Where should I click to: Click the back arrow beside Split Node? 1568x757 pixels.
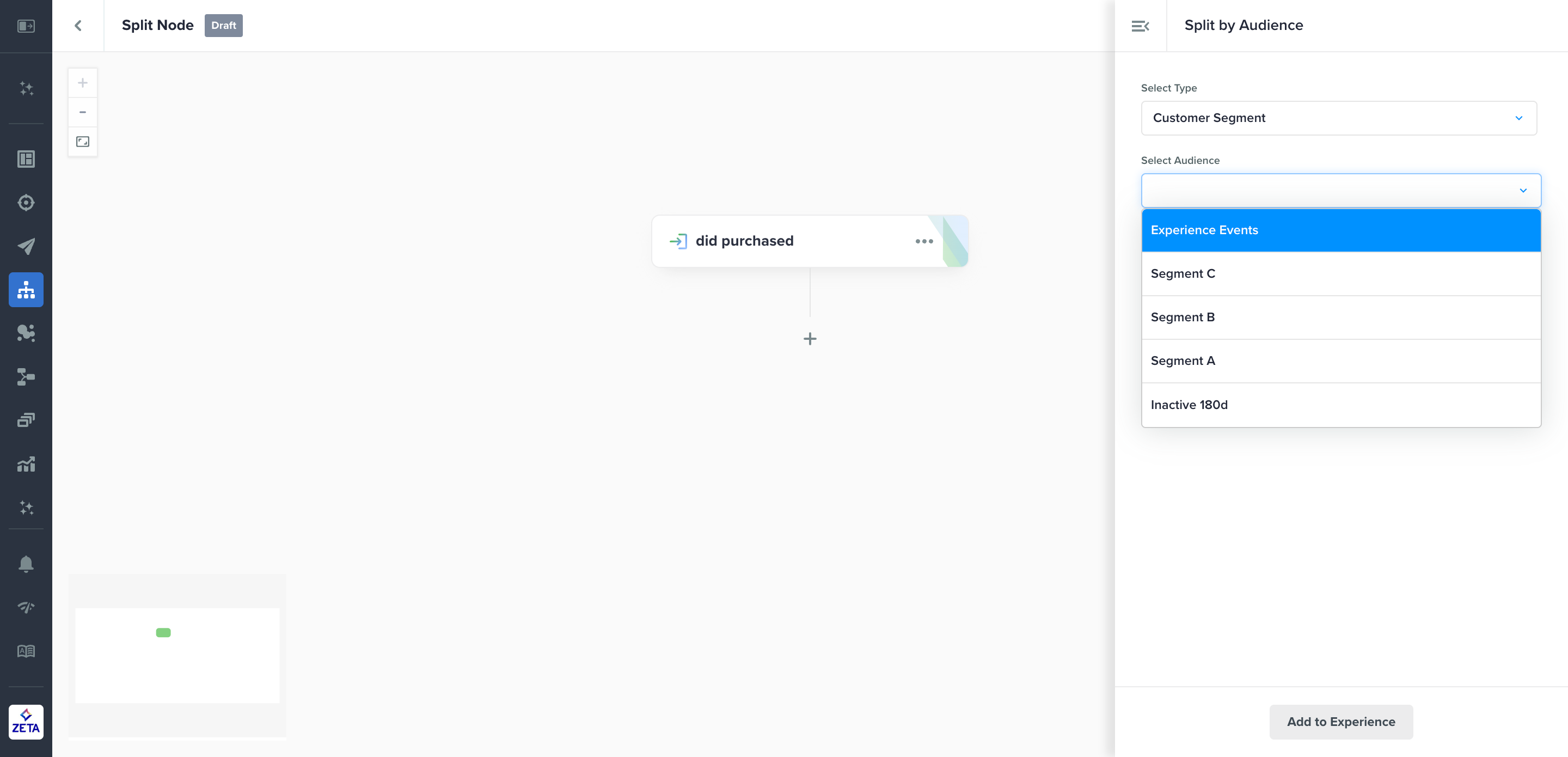pos(78,26)
